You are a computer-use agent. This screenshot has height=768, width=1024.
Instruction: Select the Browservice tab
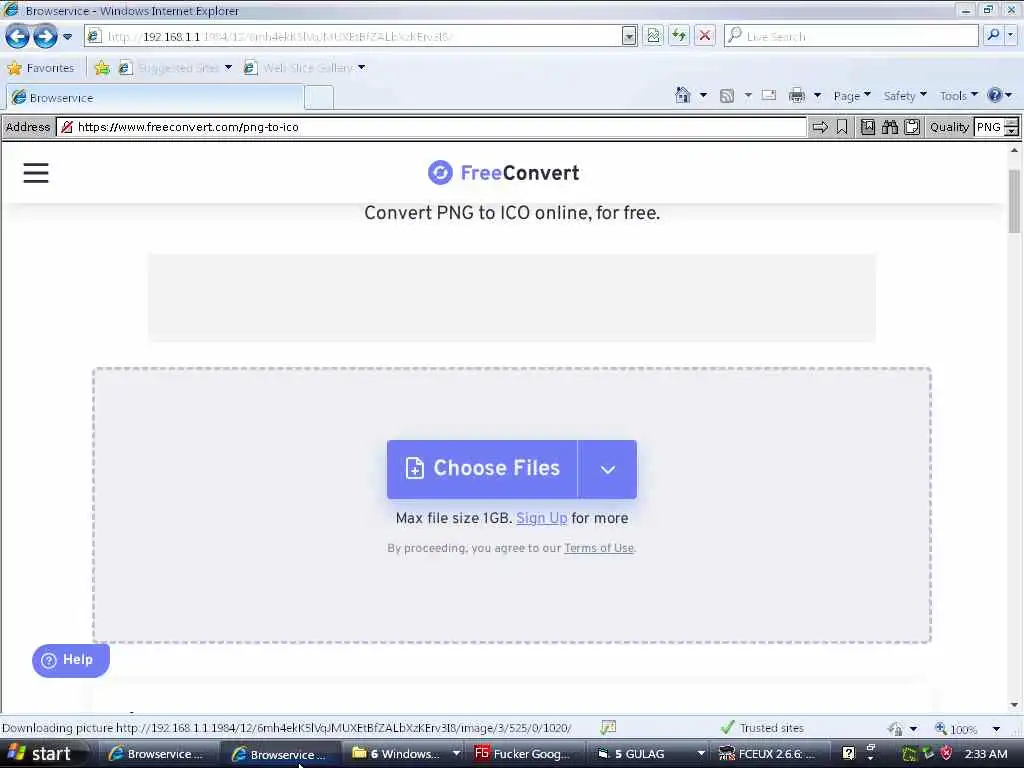pos(155,98)
